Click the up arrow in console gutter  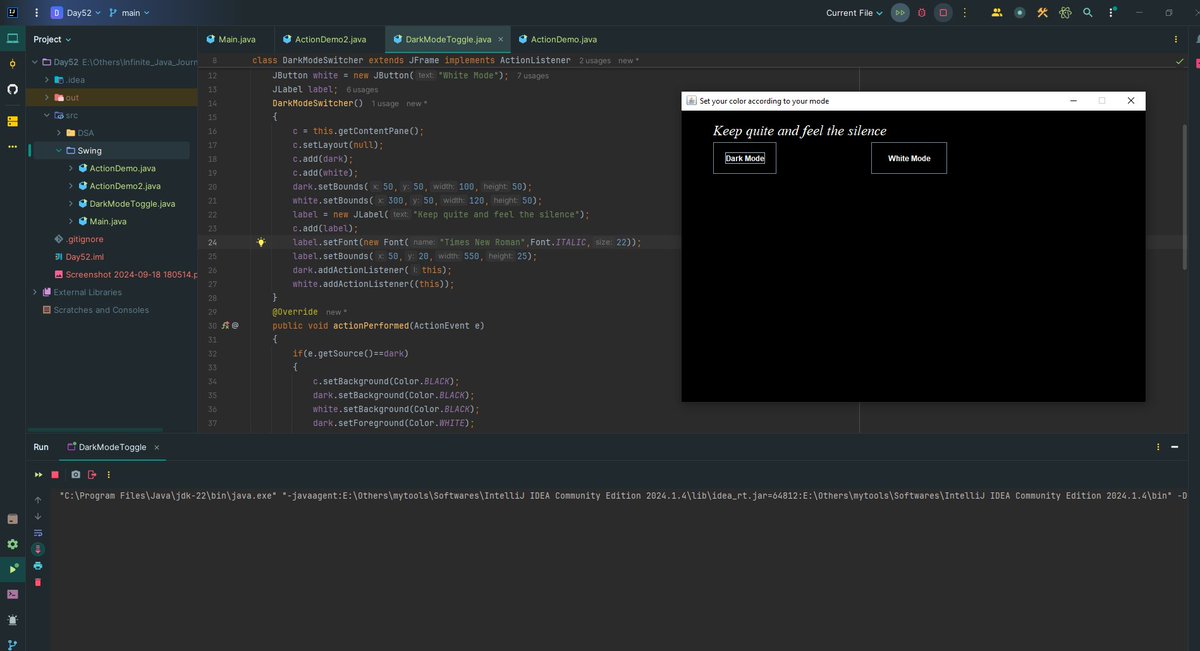click(x=39, y=499)
